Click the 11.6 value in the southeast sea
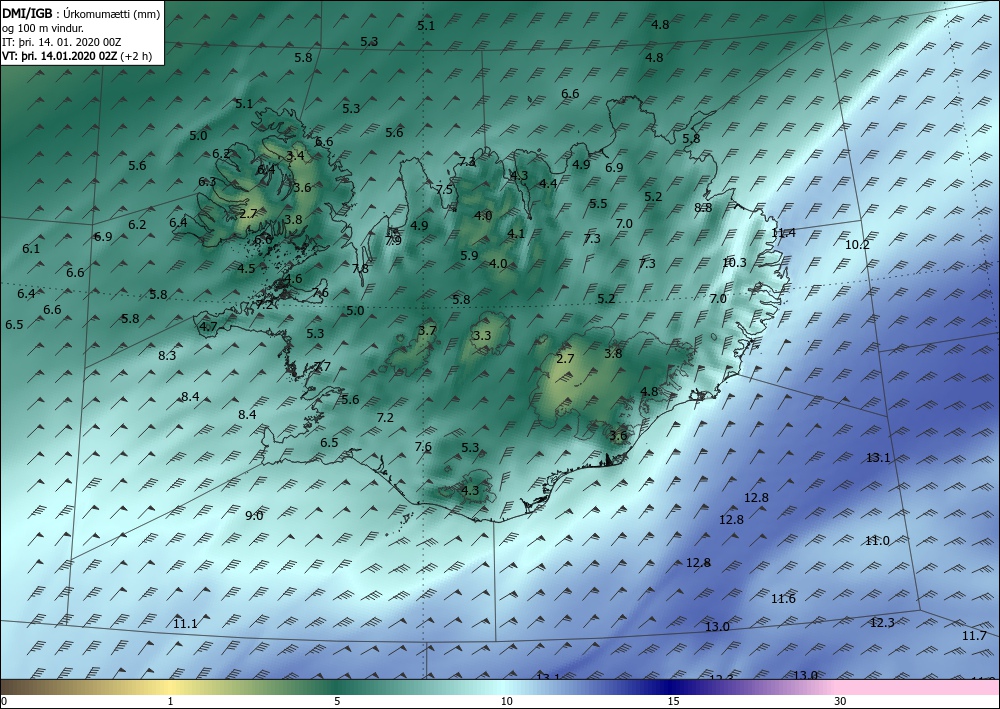The height and width of the screenshot is (709, 1000). (783, 599)
